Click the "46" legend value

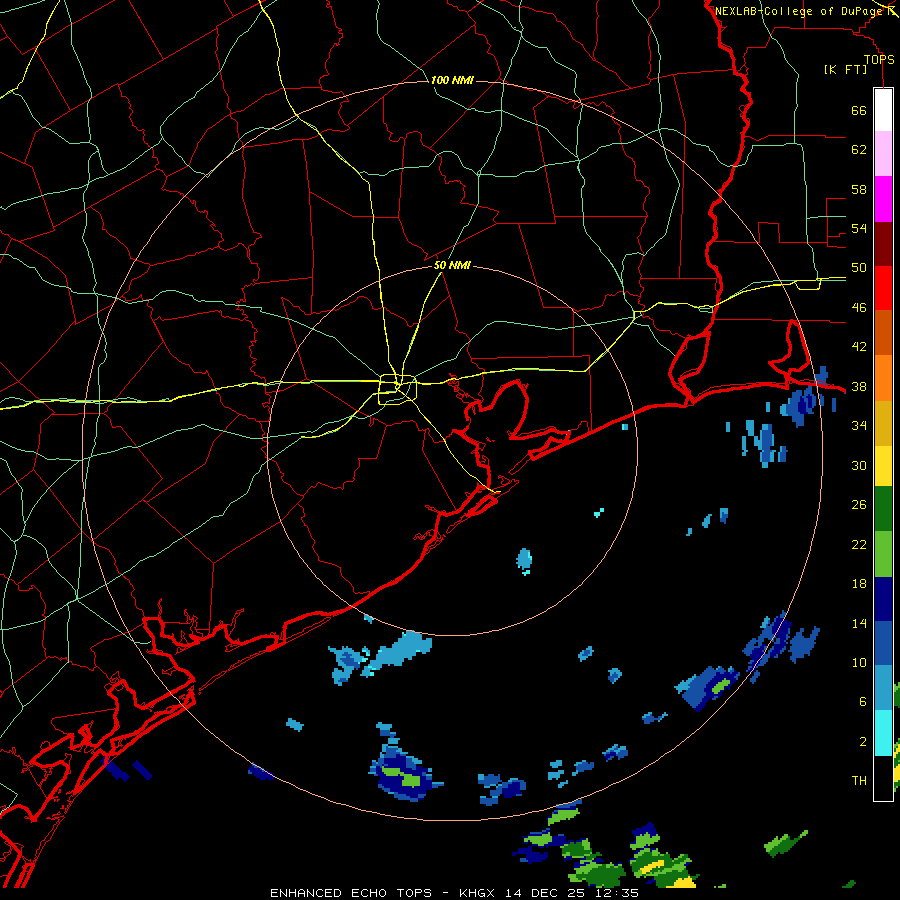point(859,308)
